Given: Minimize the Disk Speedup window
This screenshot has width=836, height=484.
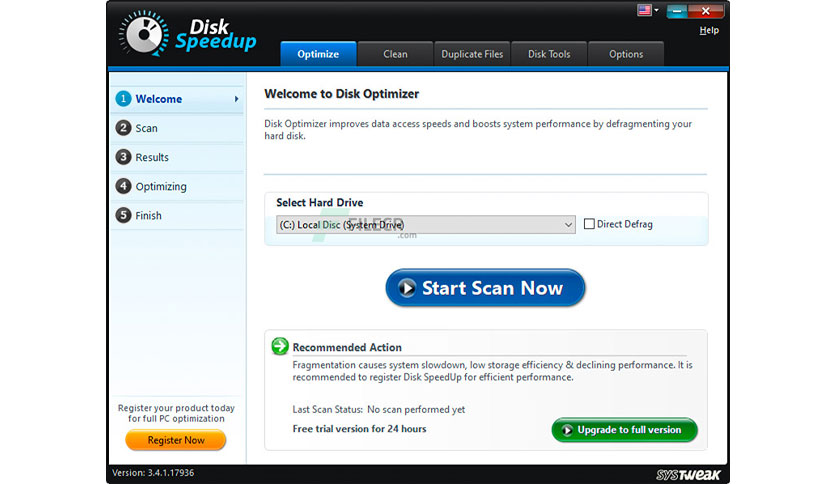Looking at the screenshot, I should (x=677, y=11).
